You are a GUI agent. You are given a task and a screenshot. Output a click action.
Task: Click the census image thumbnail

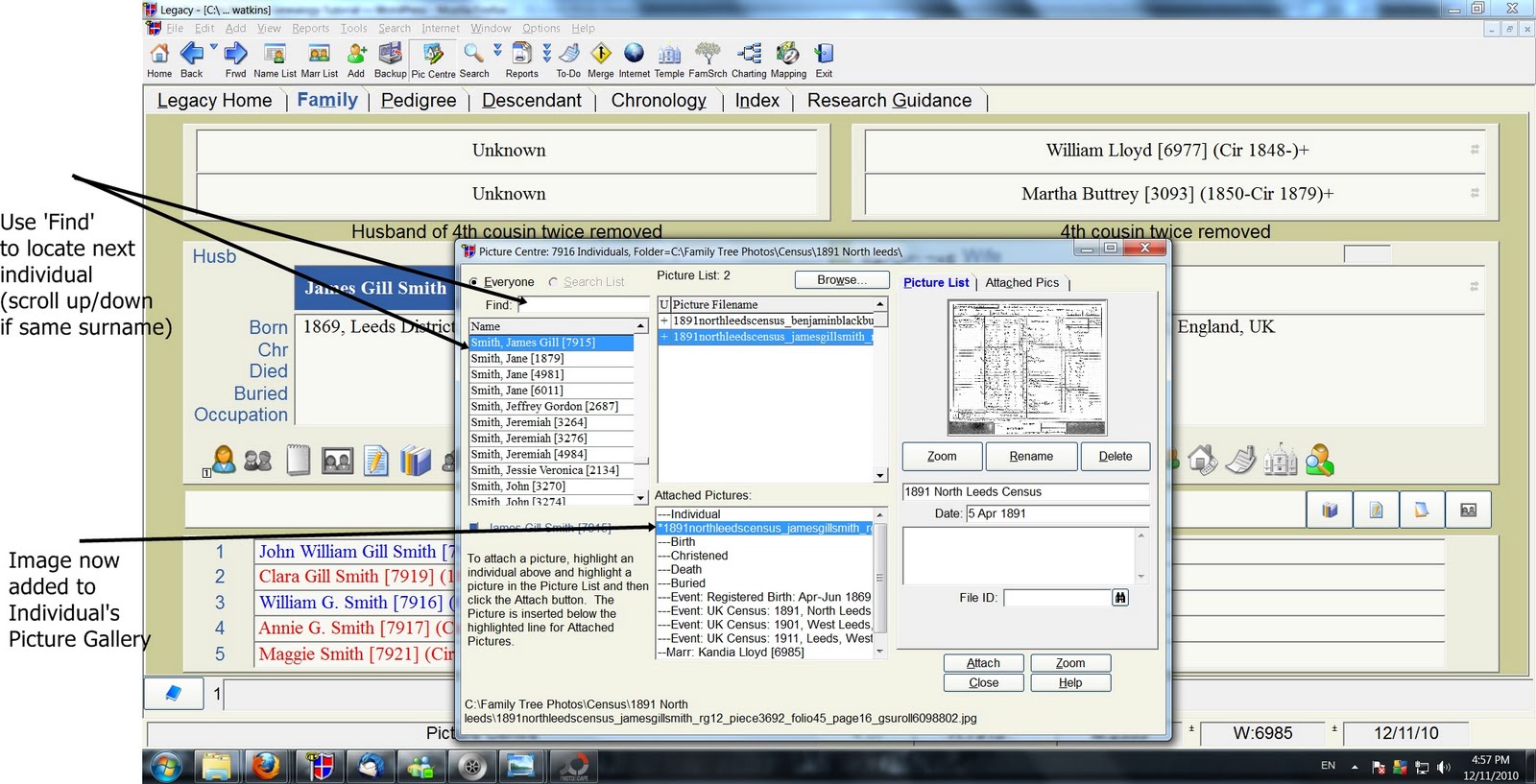point(1027,368)
